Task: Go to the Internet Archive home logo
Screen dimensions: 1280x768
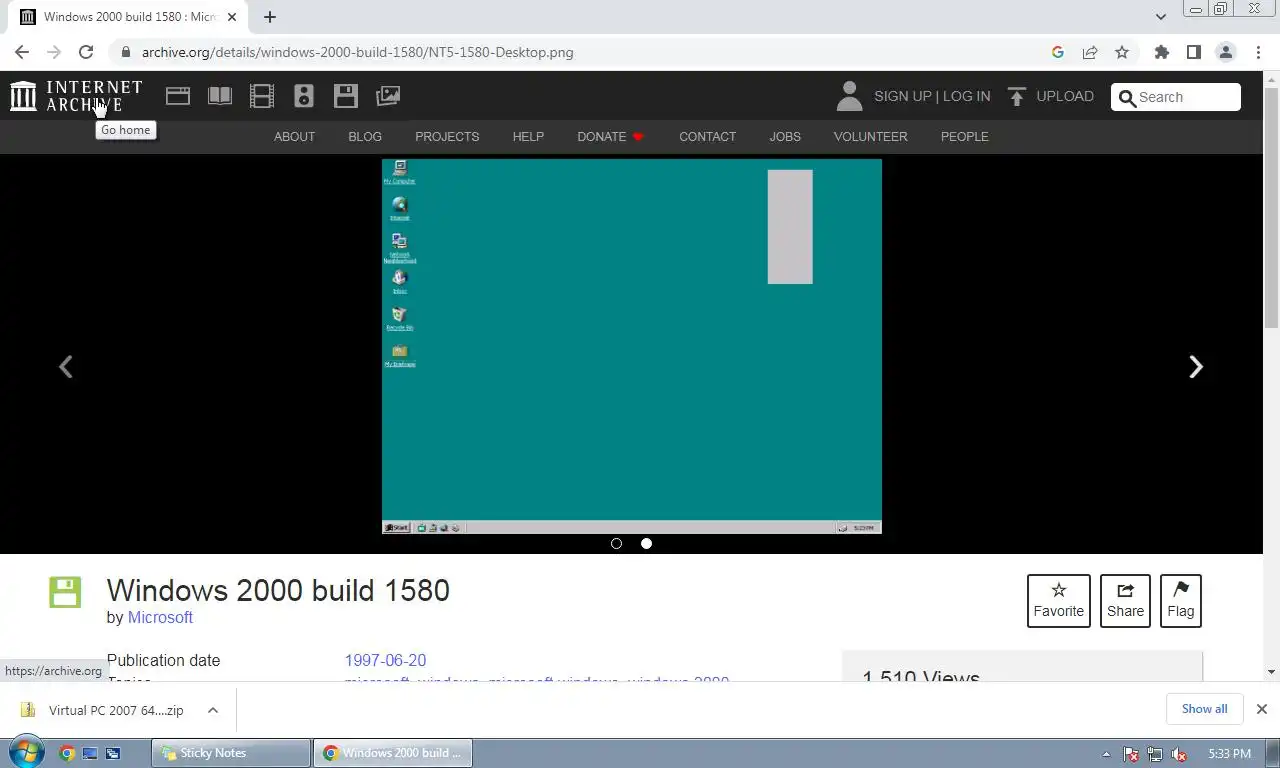Action: (x=76, y=96)
